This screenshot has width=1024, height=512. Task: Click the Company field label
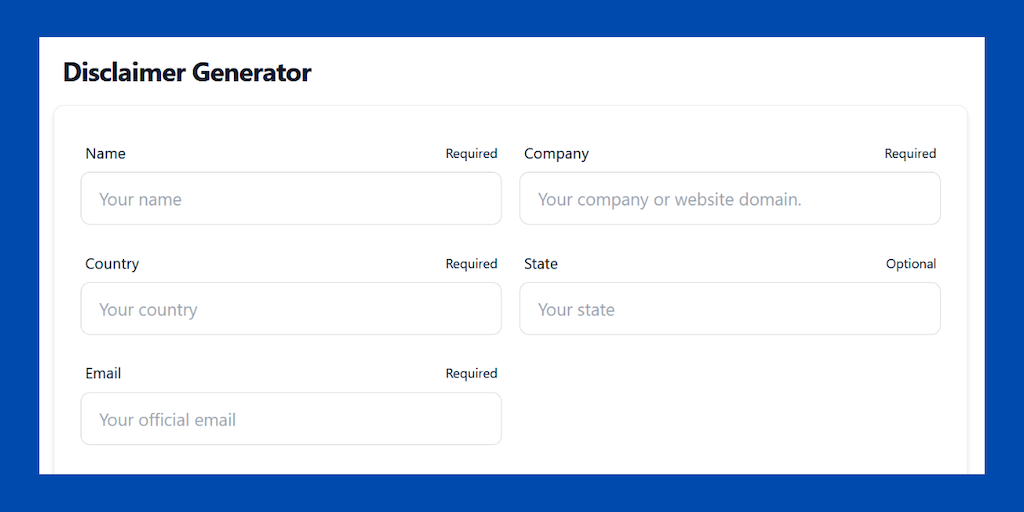(556, 154)
